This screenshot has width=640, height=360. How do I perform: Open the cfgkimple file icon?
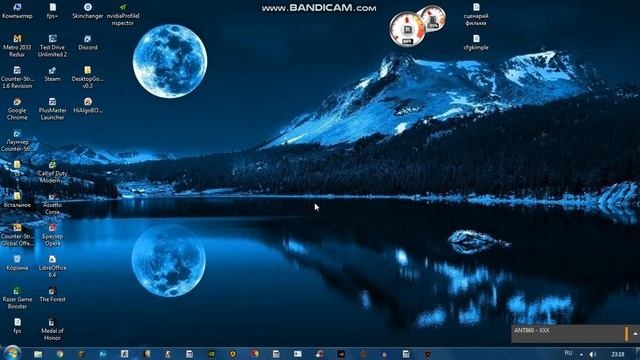tap(476, 43)
